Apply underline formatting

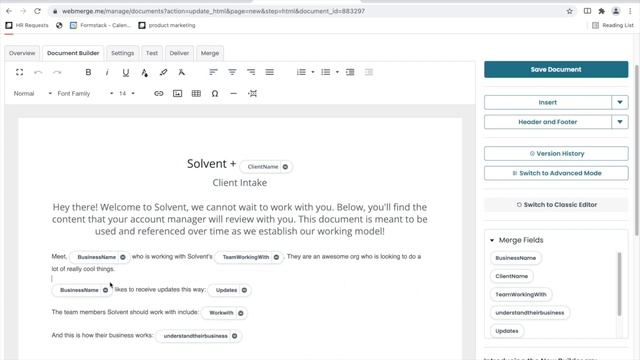(126, 73)
